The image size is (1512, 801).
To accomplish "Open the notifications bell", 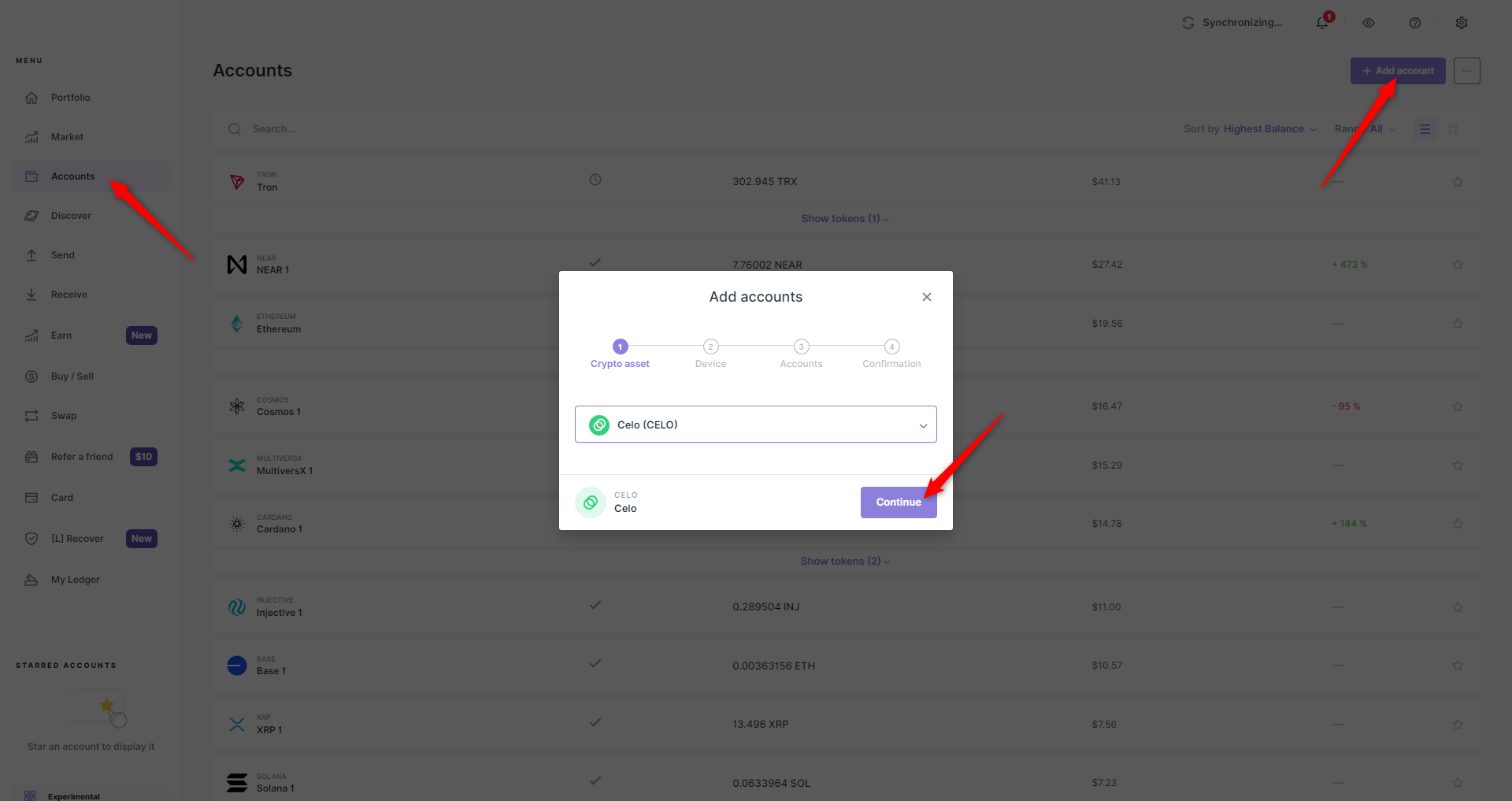I will [x=1323, y=23].
